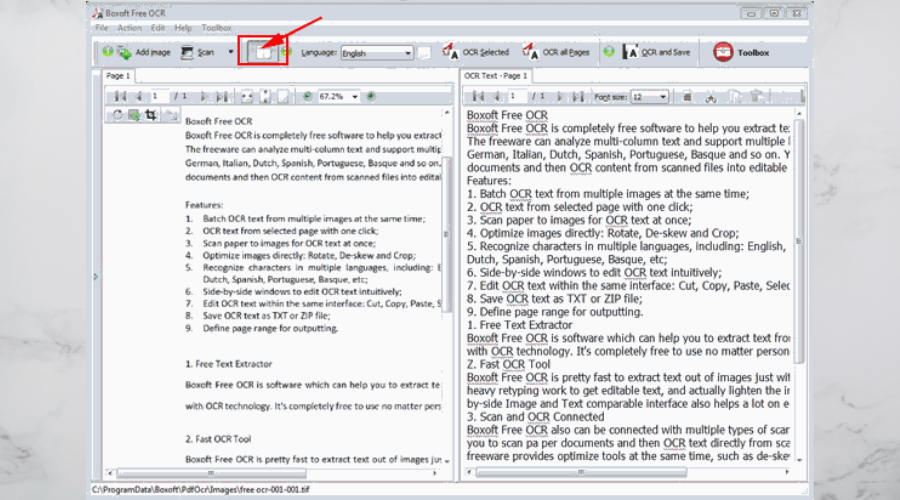Click green step icon before OCR and Save
The image size is (900, 500).
tap(609, 52)
